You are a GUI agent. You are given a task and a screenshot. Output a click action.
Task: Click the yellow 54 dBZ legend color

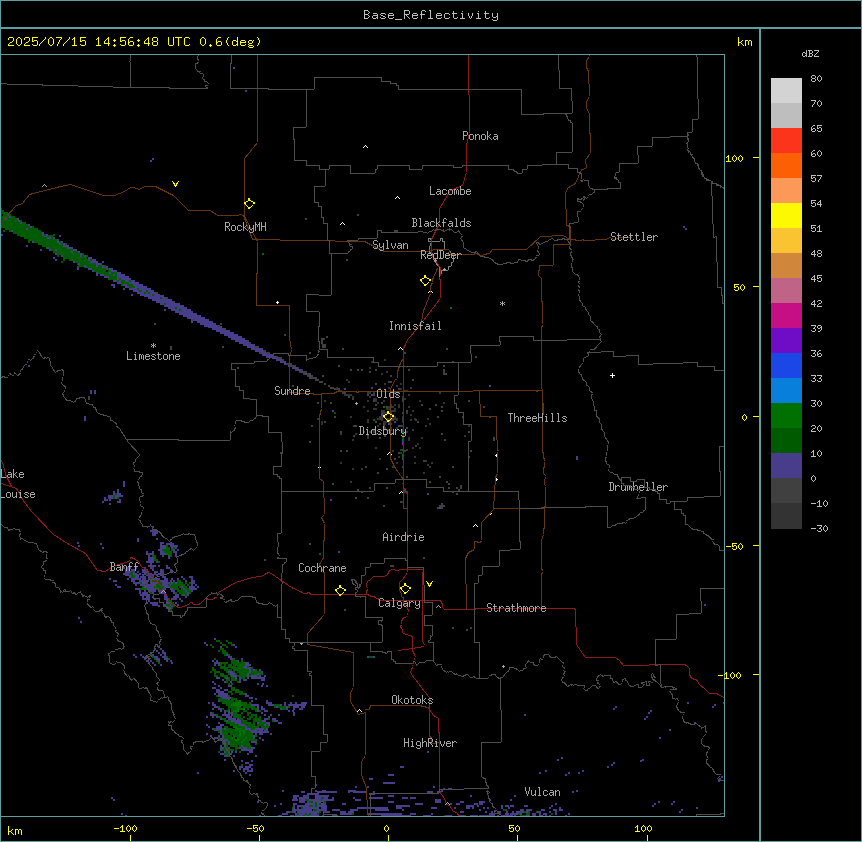(786, 215)
